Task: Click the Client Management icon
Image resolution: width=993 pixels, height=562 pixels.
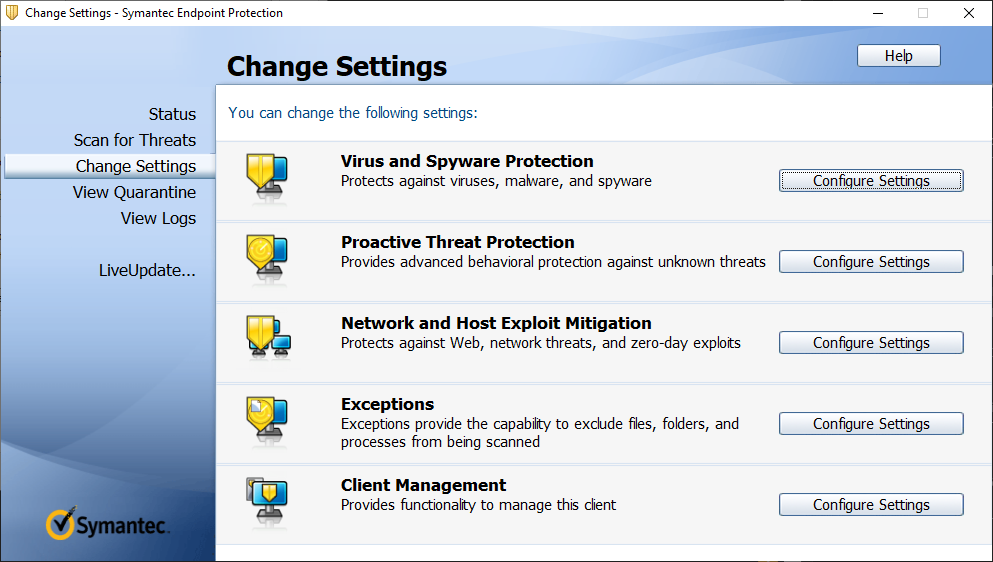Action: 266,498
